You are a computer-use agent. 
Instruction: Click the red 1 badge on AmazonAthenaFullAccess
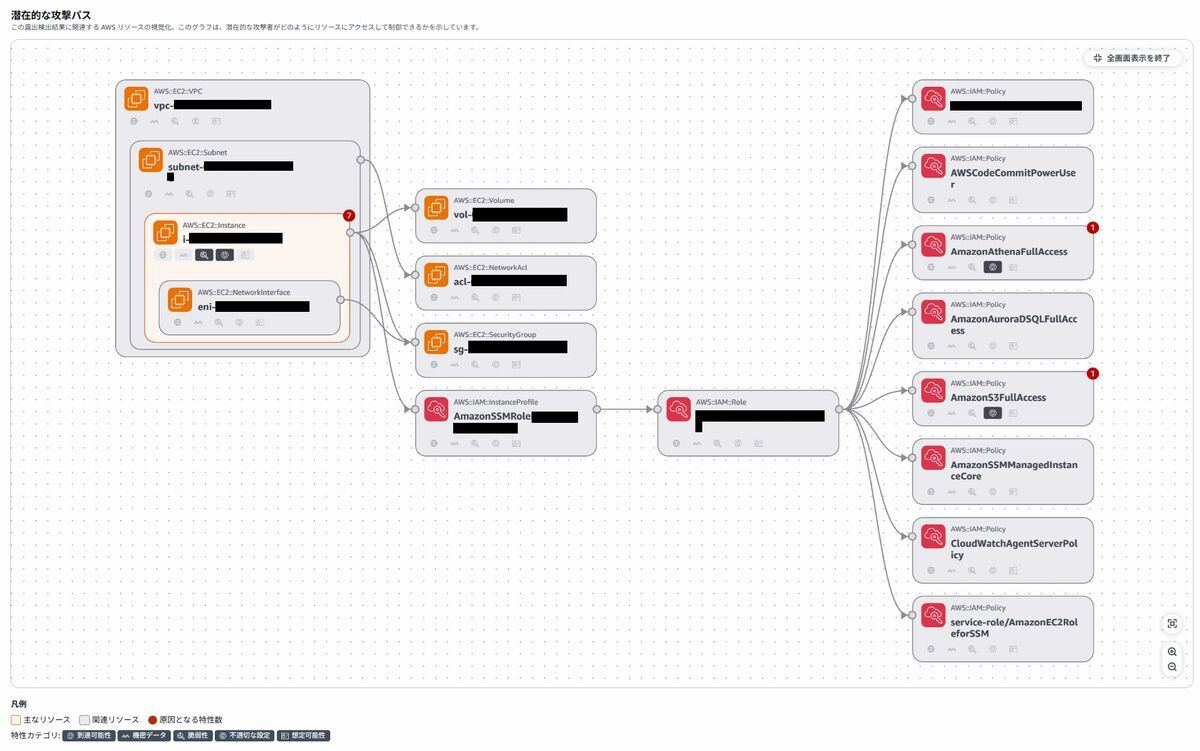click(x=1093, y=228)
